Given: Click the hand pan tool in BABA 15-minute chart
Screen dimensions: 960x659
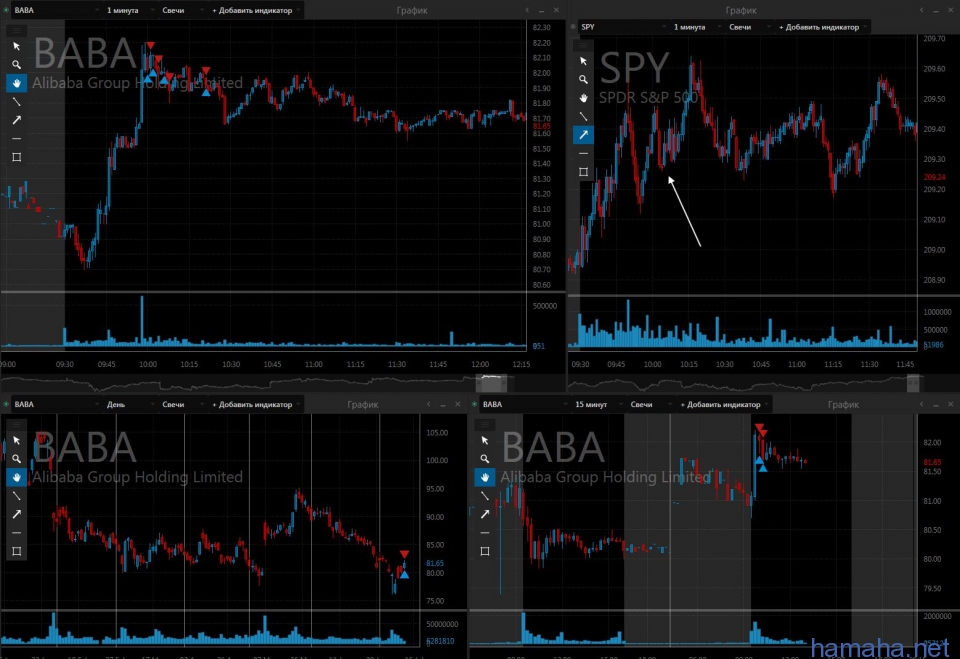Looking at the screenshot, I should pos(485,477).
